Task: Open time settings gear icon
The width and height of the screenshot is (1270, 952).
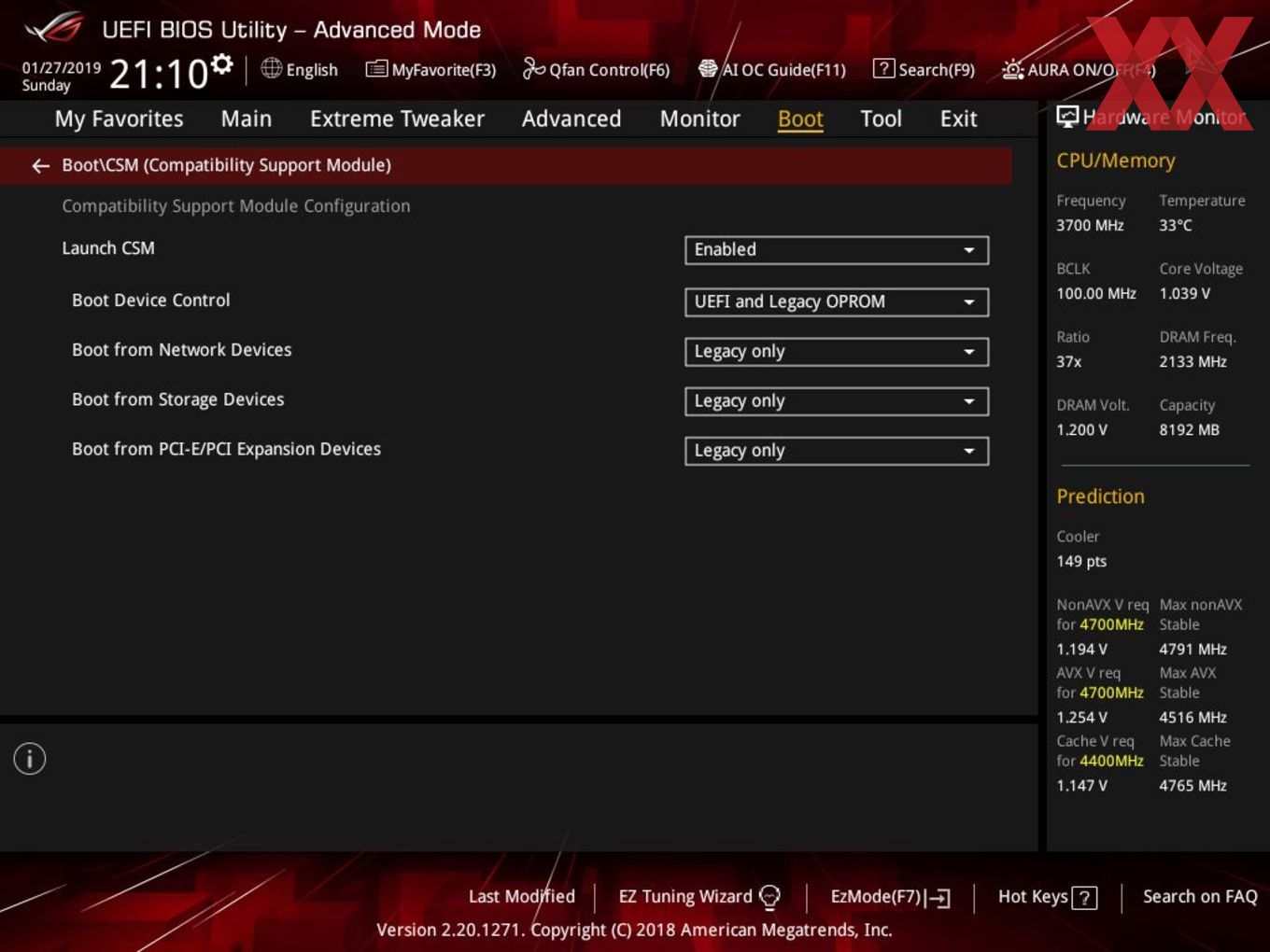Action: pos(221,64)
